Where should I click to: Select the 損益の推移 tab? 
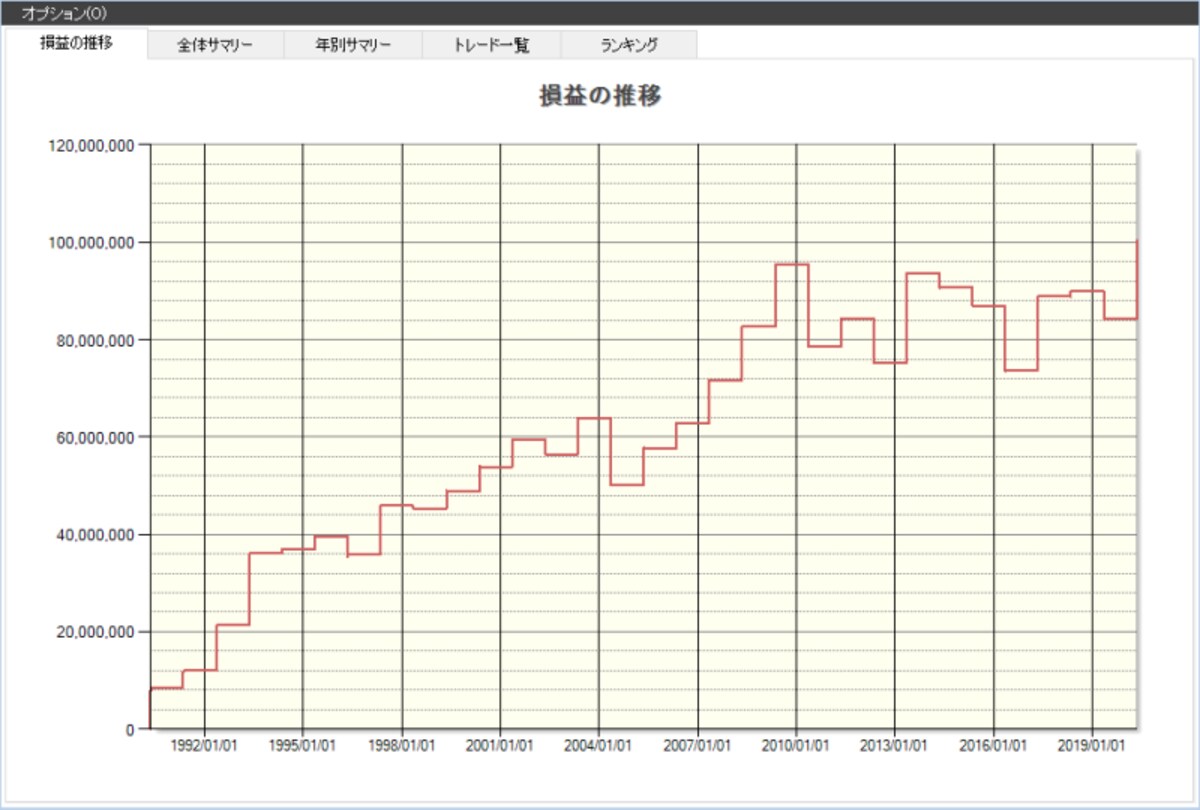(x=76, y=44)
